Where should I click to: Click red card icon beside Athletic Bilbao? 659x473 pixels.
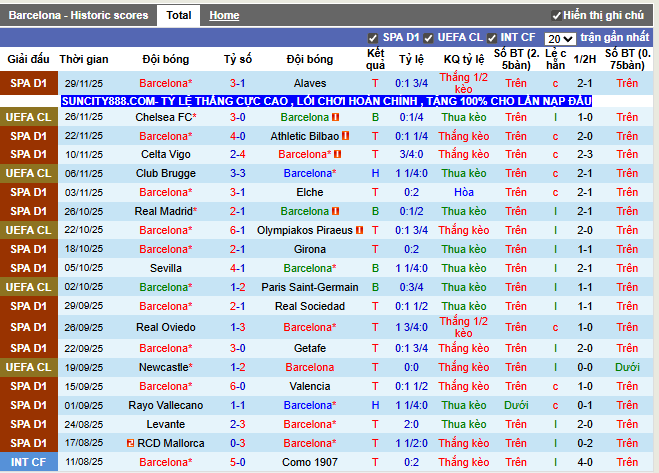(345, 136)
